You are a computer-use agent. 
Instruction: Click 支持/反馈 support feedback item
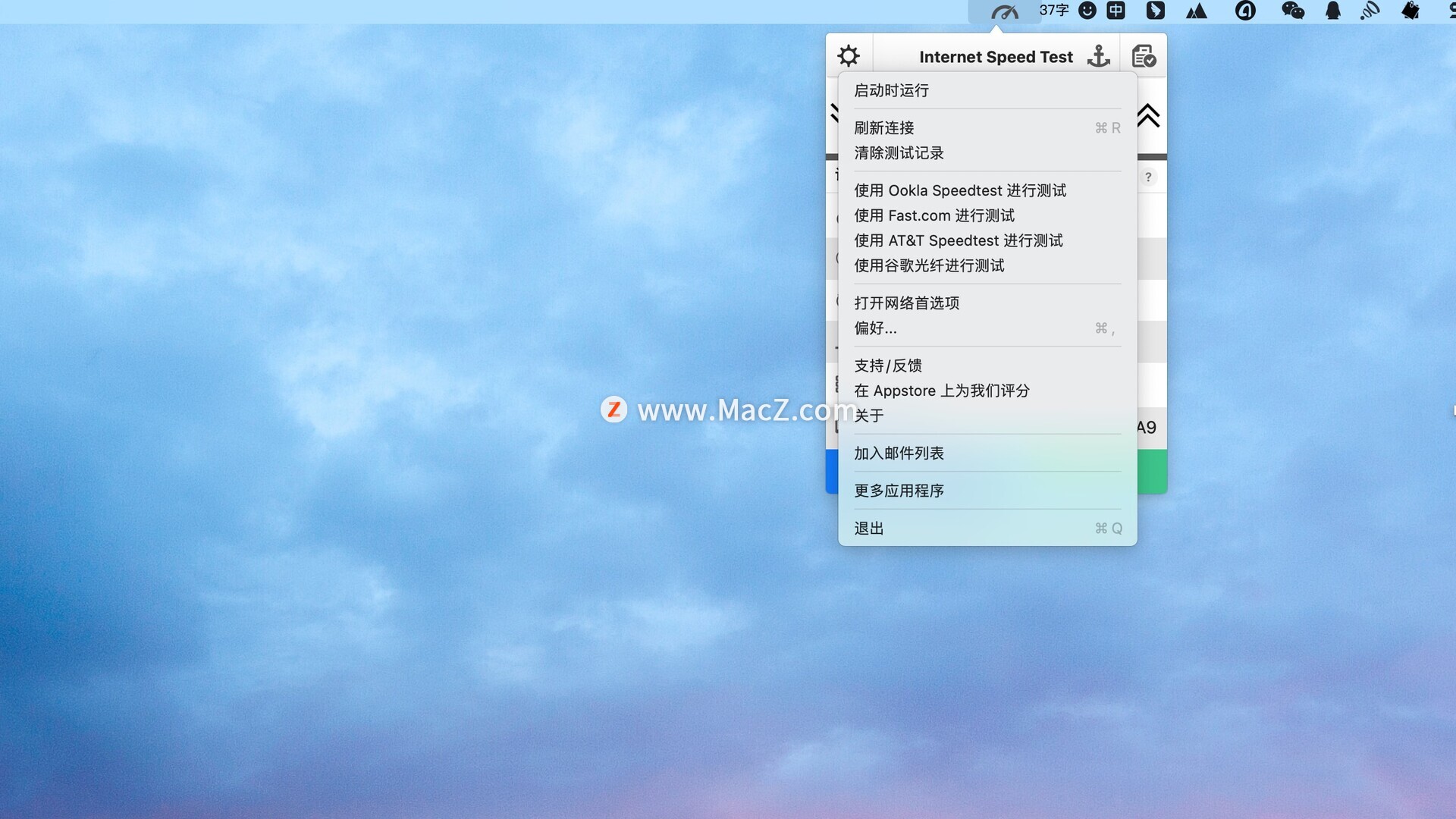[x=987, y=366]
